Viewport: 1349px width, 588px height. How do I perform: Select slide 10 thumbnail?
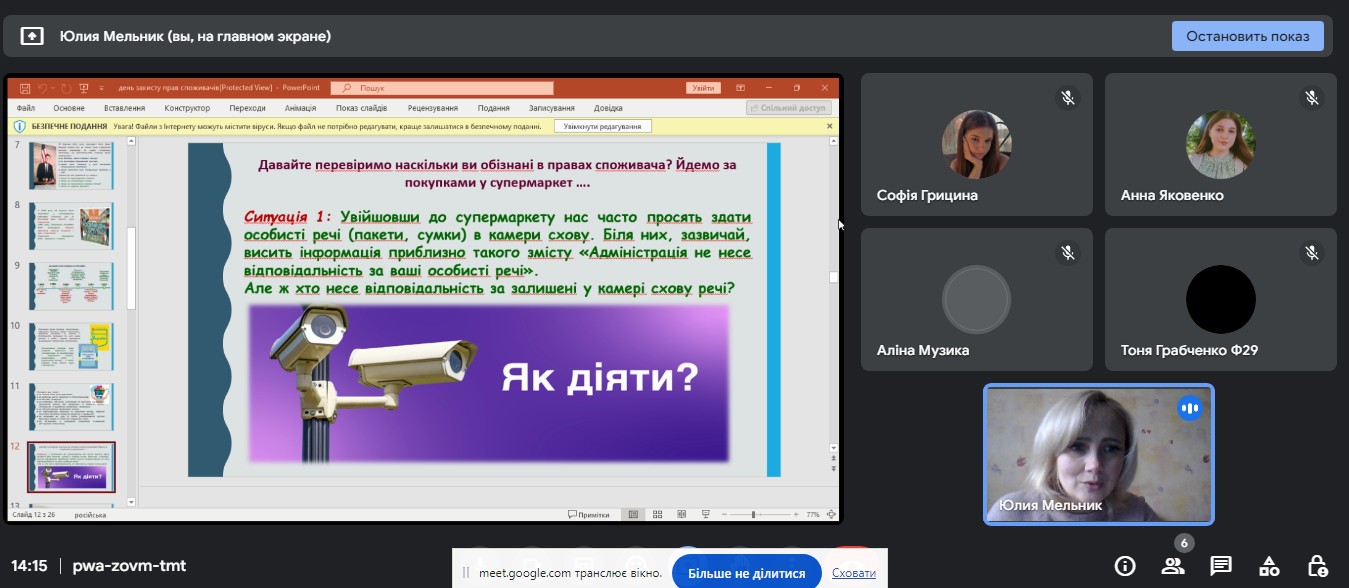70,346
